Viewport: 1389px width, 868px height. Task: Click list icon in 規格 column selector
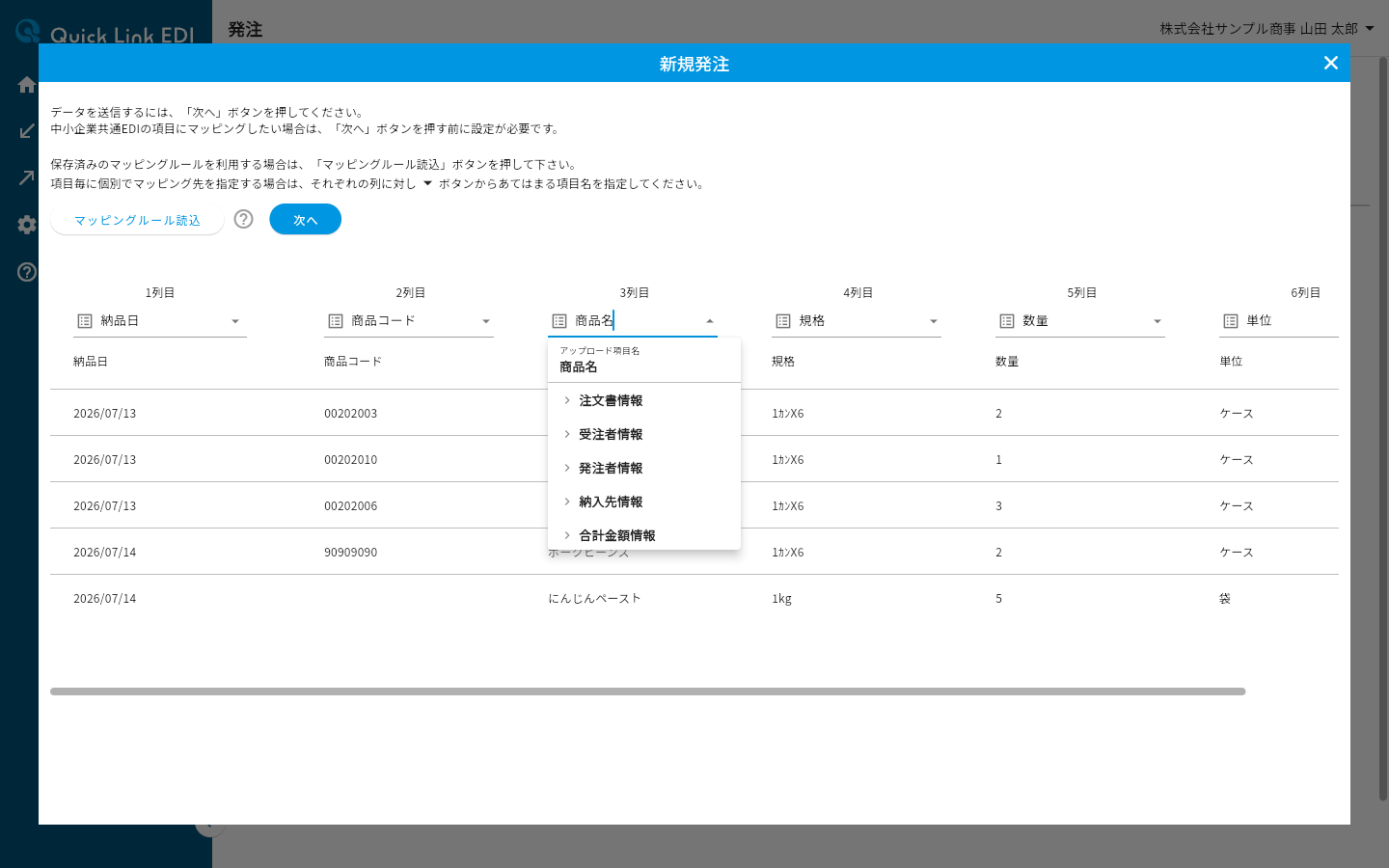click(x=783, y=321)
